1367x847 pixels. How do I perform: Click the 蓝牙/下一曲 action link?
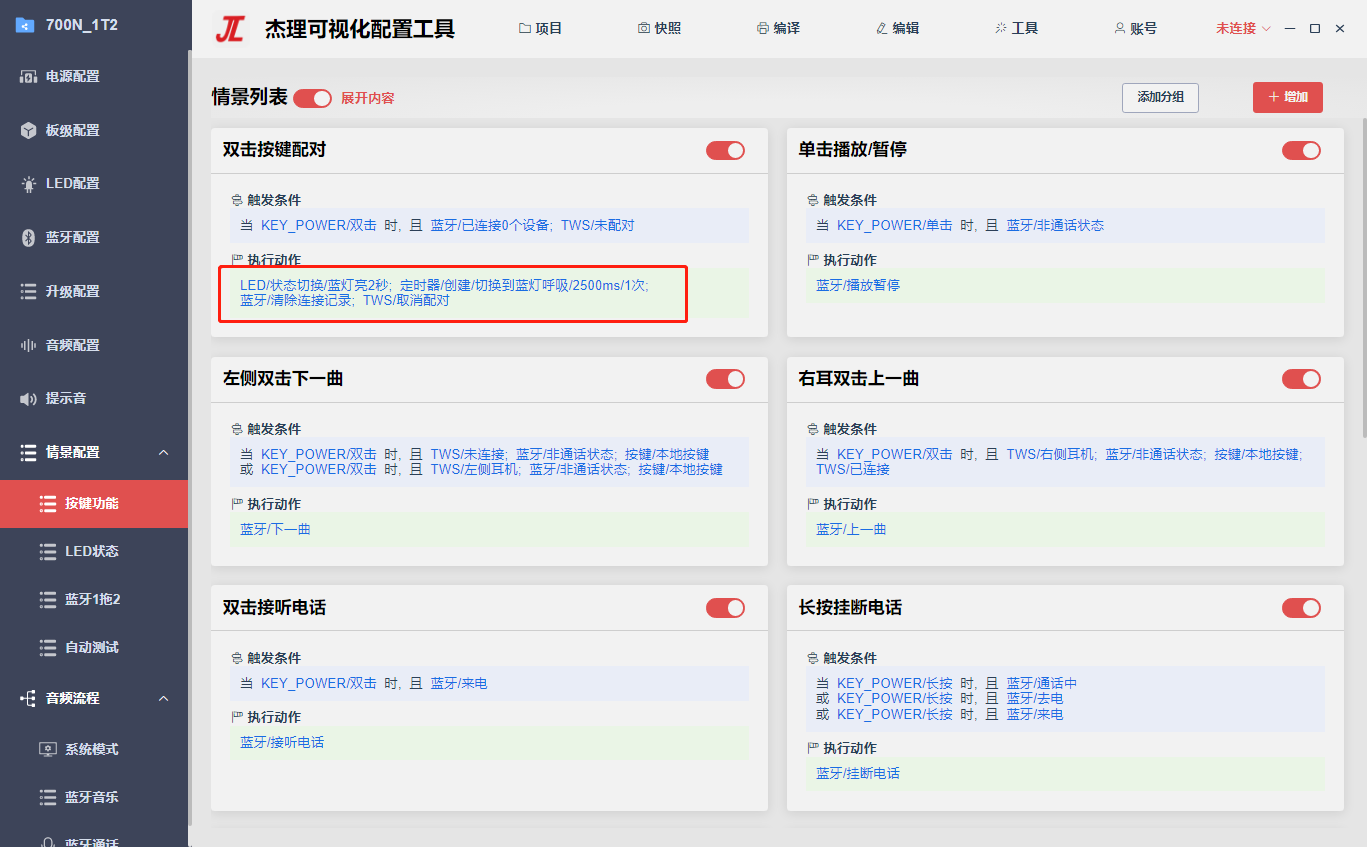pos(275,529)
